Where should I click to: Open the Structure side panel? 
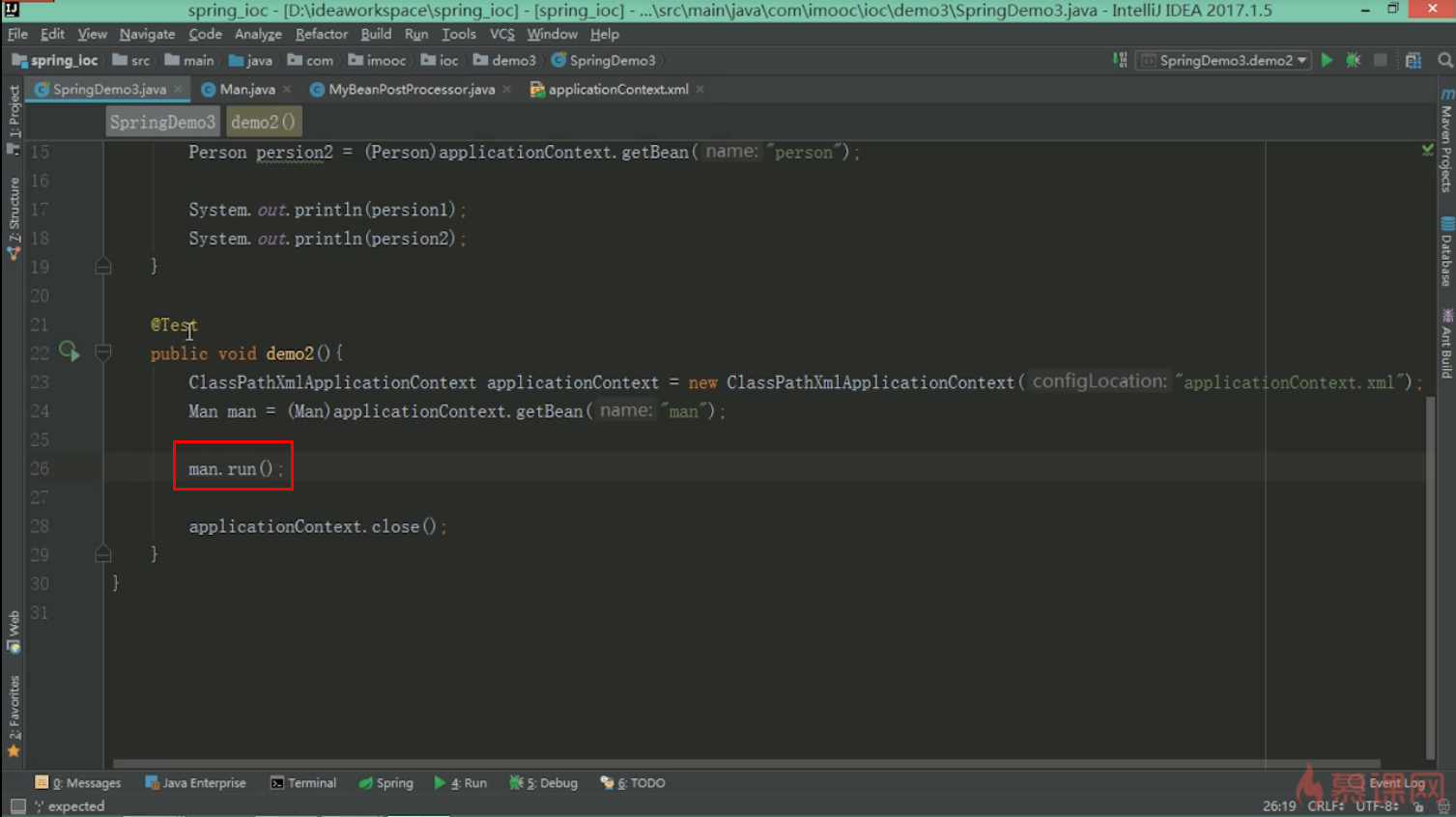click(x=14, y=218)
